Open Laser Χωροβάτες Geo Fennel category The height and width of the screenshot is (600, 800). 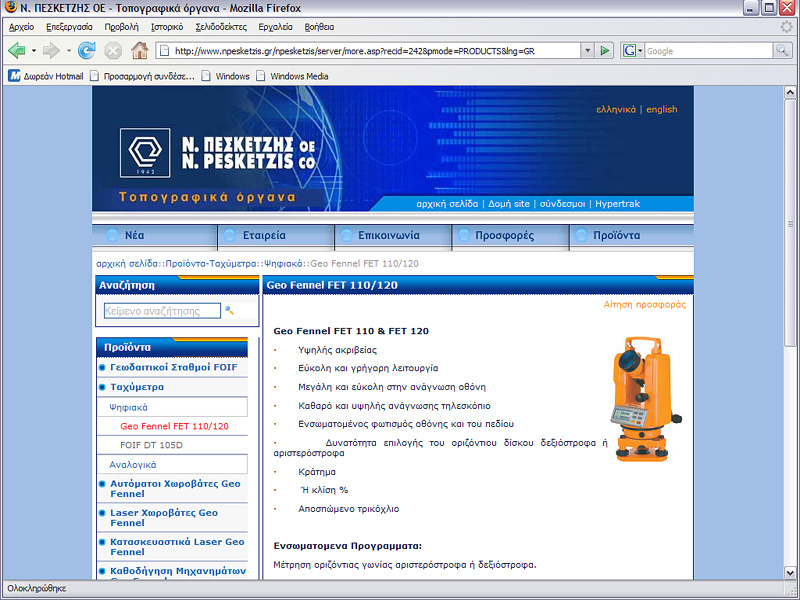click(164, 518)
